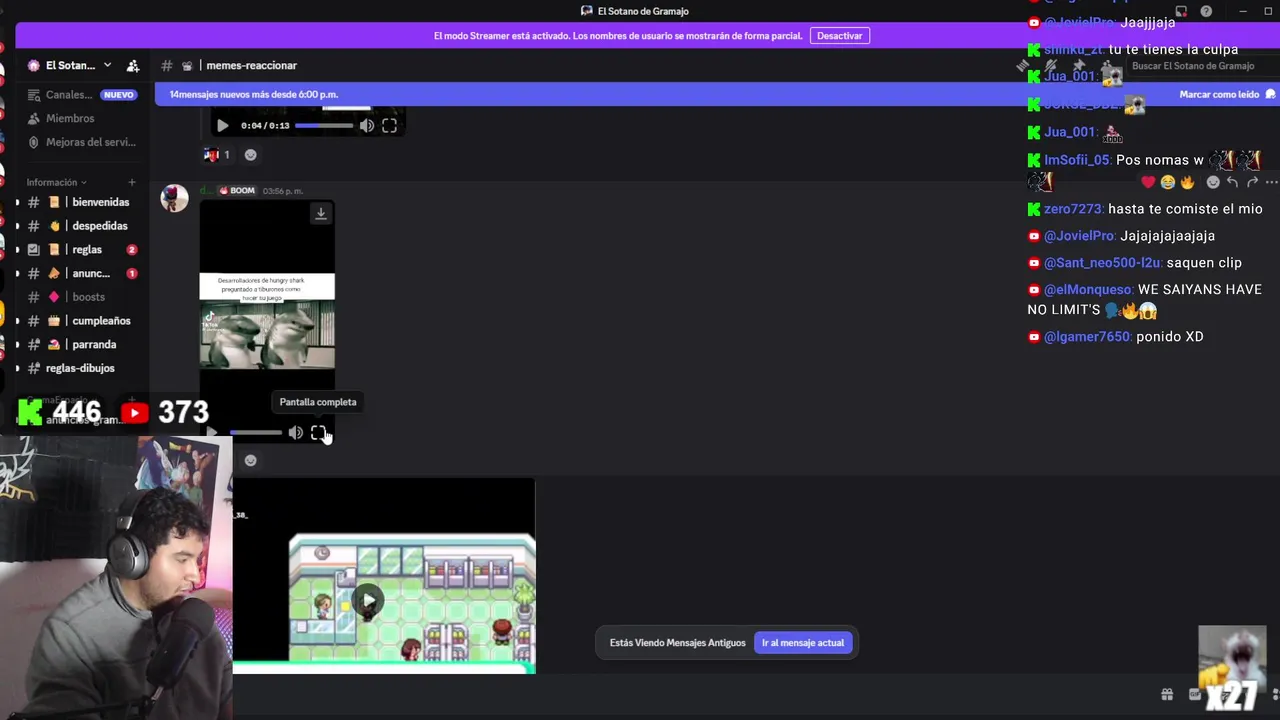Image resolution: width=1280 pixels, height=720 pixels.
Task: Seek within the 0:04 / 0:13 video progress bar
Action: click(x=324, y=126)
